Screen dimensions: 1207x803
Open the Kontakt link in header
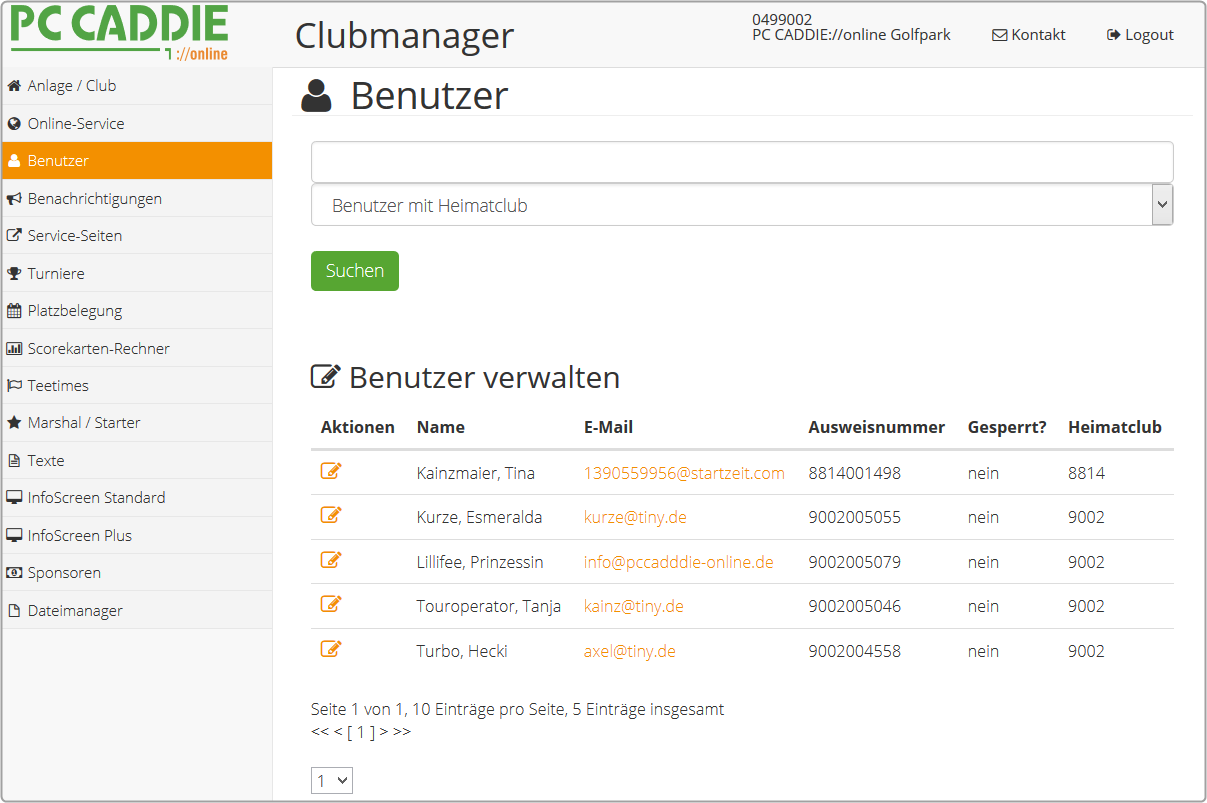(1028, 35)
